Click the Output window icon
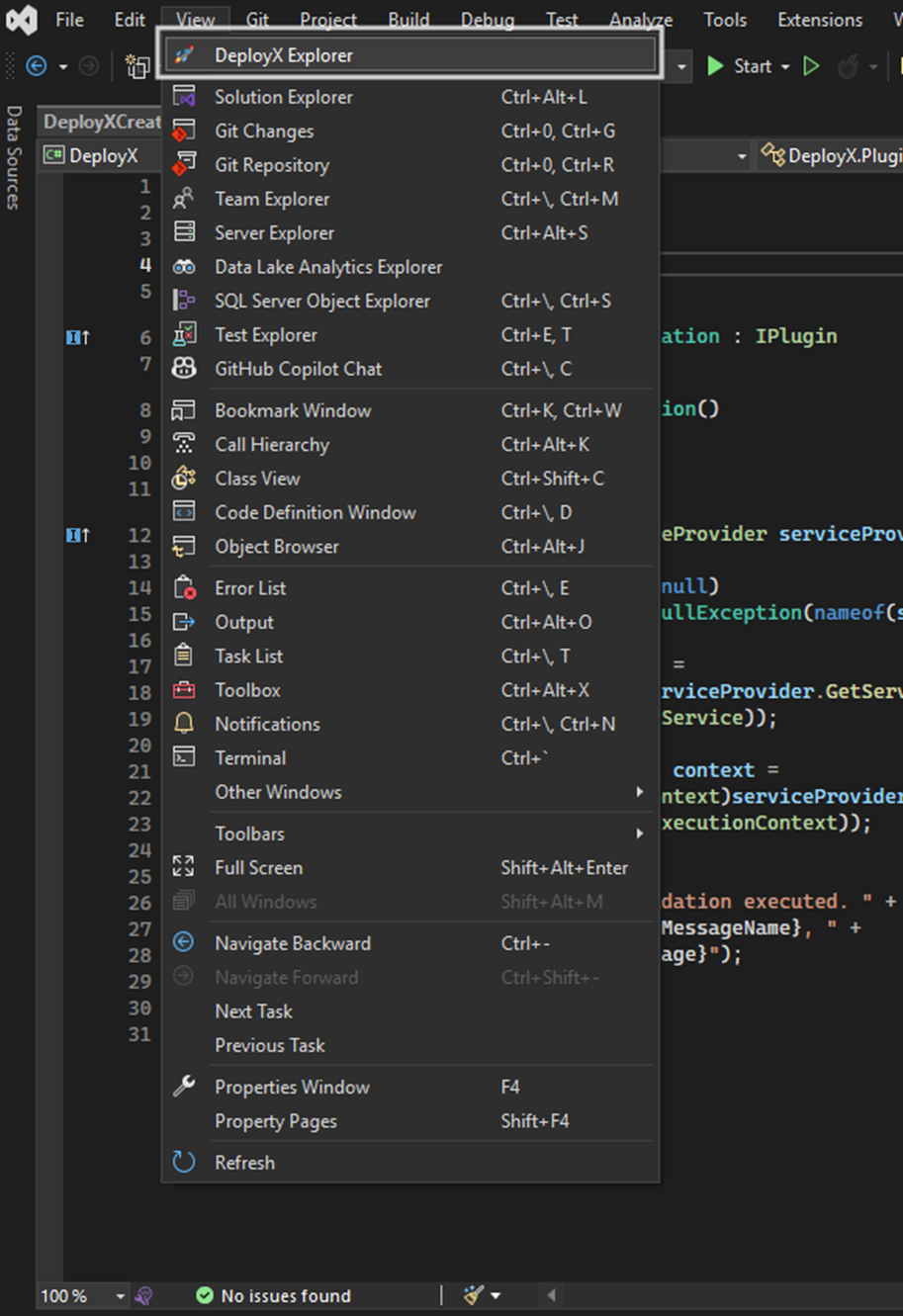Image resolution: width=903 pixels, height=1316 pixels. click(184, 622)
